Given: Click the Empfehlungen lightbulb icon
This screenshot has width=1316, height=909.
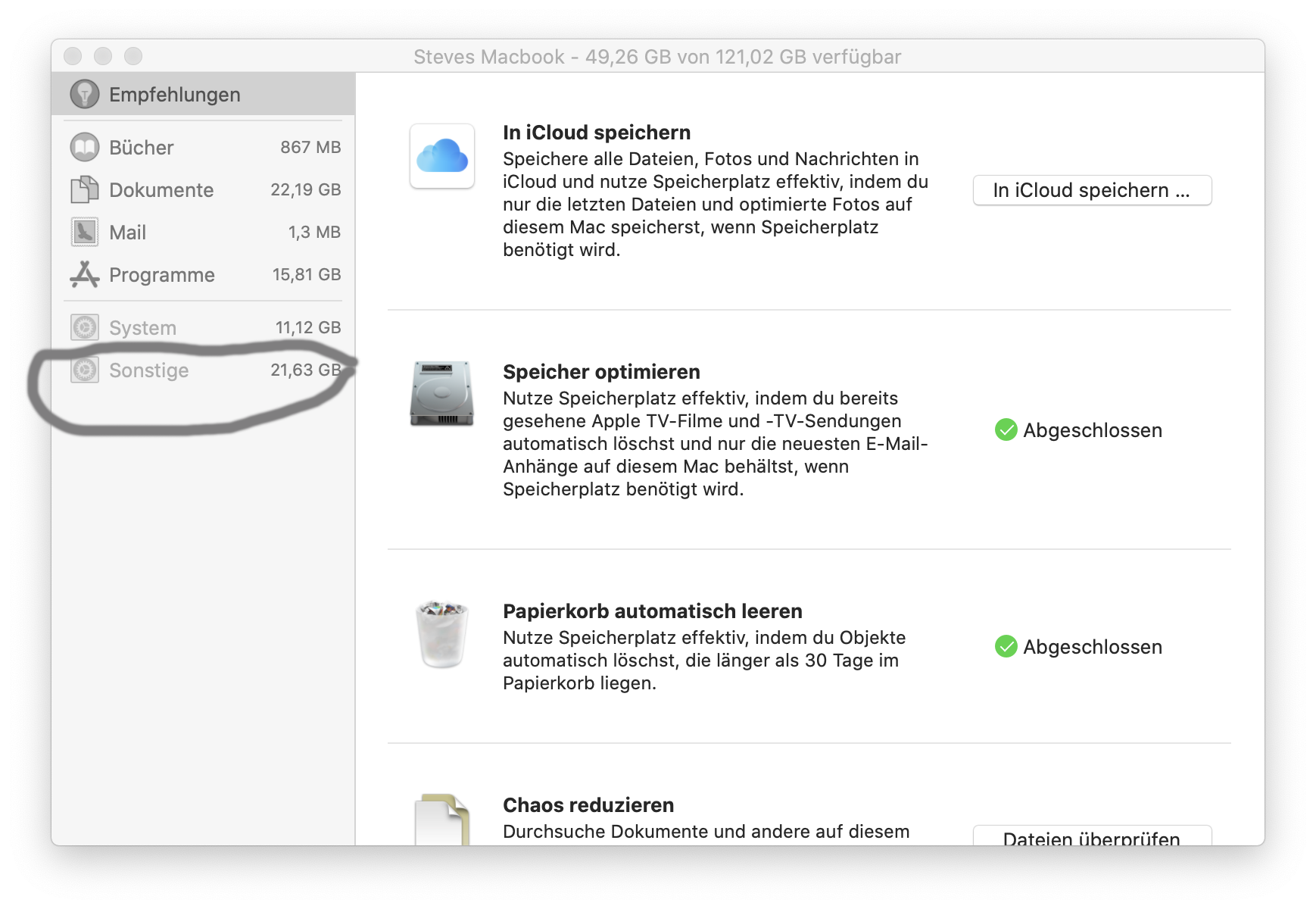Looking at the screenshot, I should click(83, 94).
